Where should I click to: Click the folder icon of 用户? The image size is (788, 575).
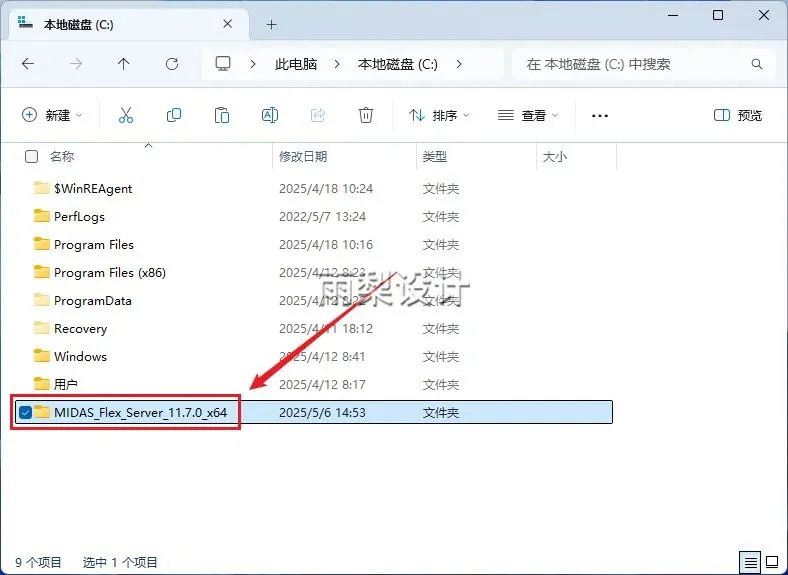(42, 384)
